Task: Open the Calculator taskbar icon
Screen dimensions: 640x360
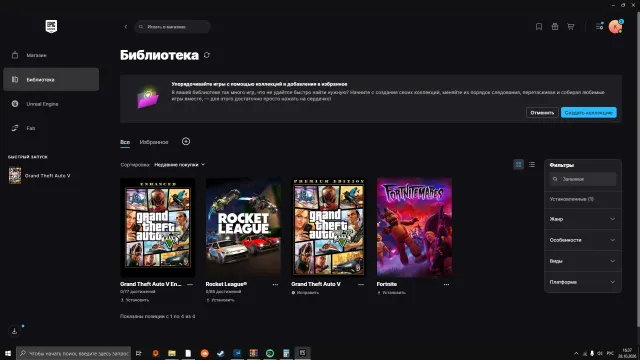Action: [x=286, y=353]
